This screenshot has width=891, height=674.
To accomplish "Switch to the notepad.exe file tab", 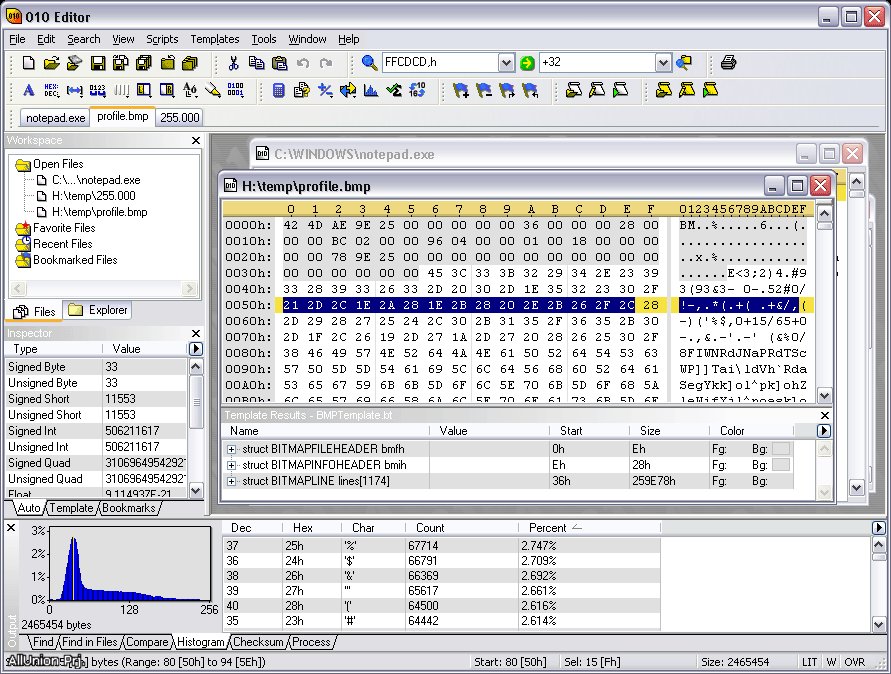I will 55,118.
